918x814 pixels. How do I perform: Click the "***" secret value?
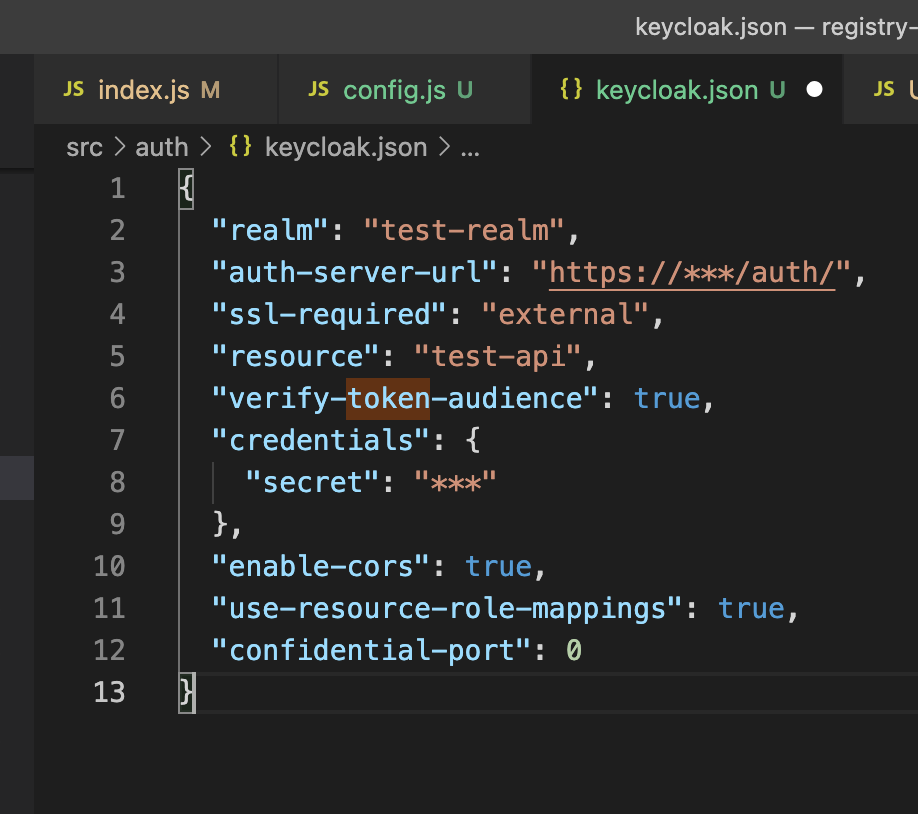(455, 483)
